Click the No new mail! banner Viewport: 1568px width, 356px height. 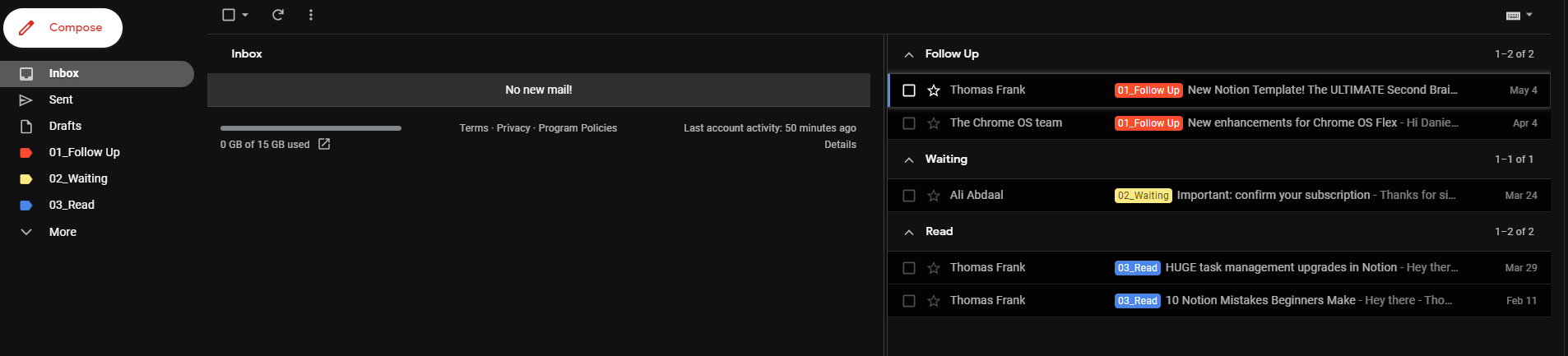(x=539, y=90)
